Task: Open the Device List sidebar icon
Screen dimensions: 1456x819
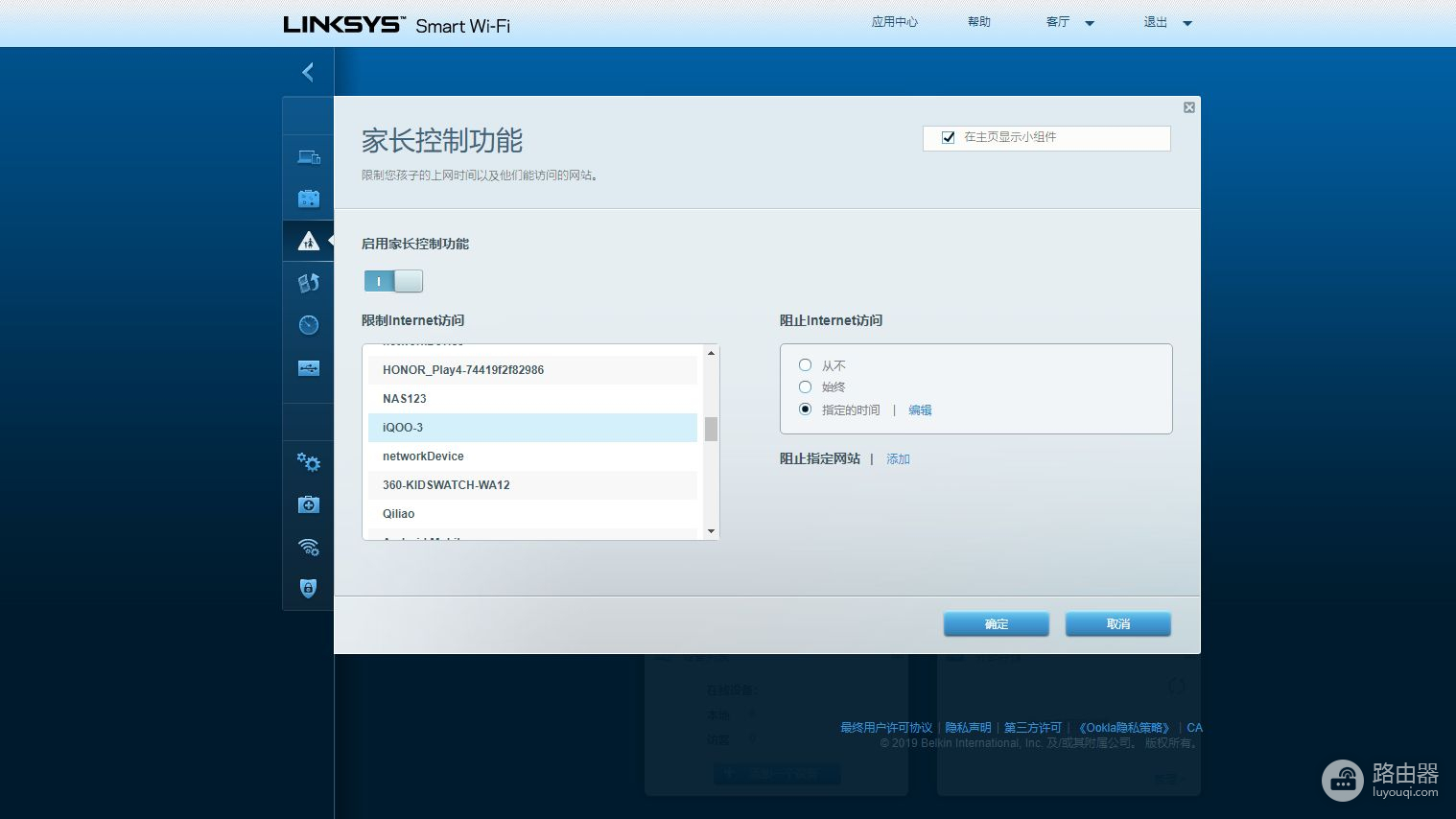Action: [x=308, y=157]
